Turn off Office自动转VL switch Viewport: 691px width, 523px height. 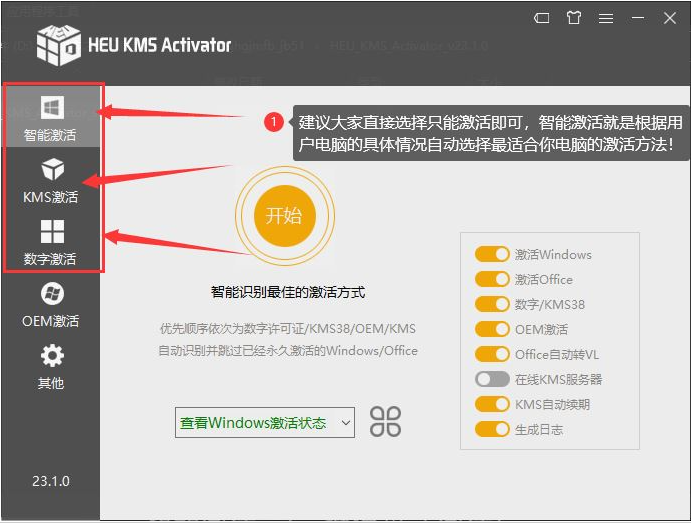point(492,354)
